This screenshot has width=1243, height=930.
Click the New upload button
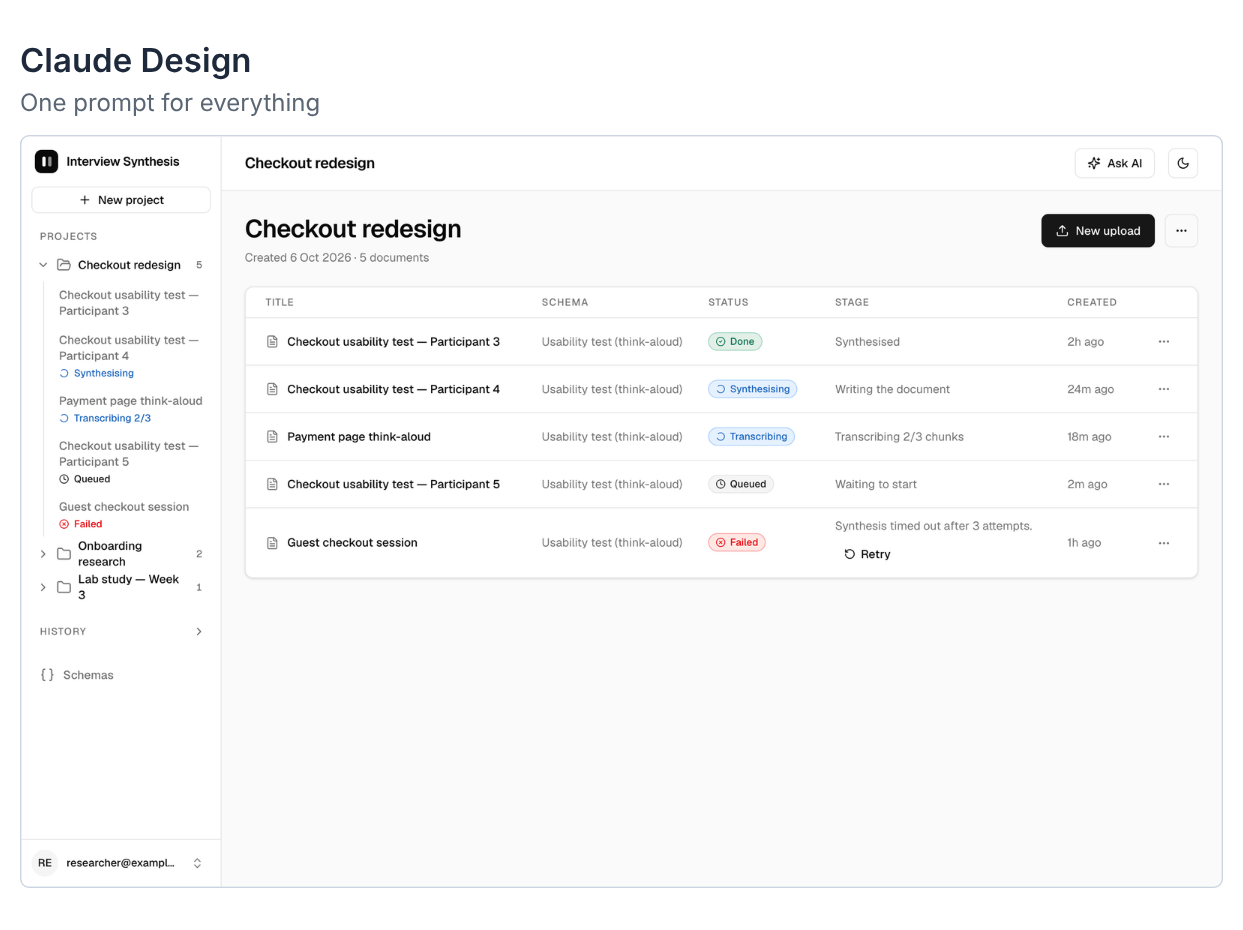[x=1098, y=231]
